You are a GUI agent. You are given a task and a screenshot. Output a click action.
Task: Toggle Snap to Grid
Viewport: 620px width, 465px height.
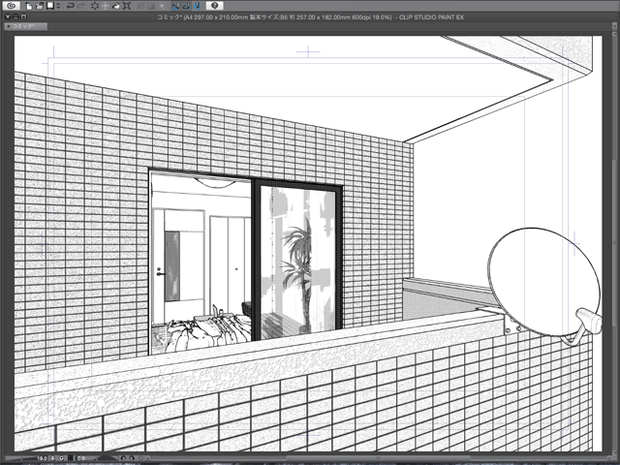[197, 6]
